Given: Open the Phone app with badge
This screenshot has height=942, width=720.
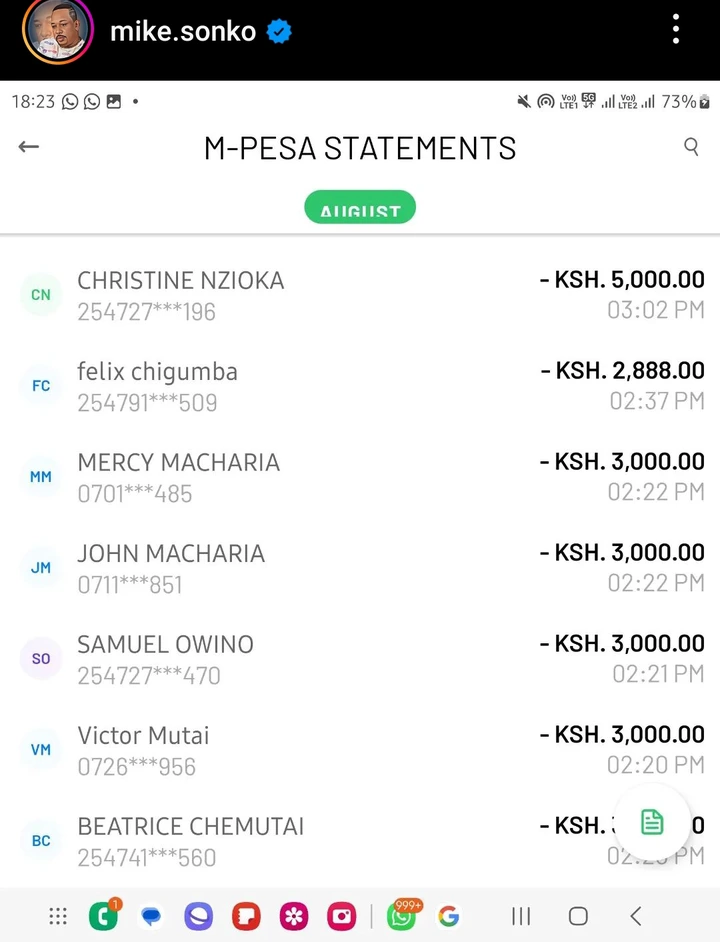Looking at the screenshot, I should [x=103, y=916].
